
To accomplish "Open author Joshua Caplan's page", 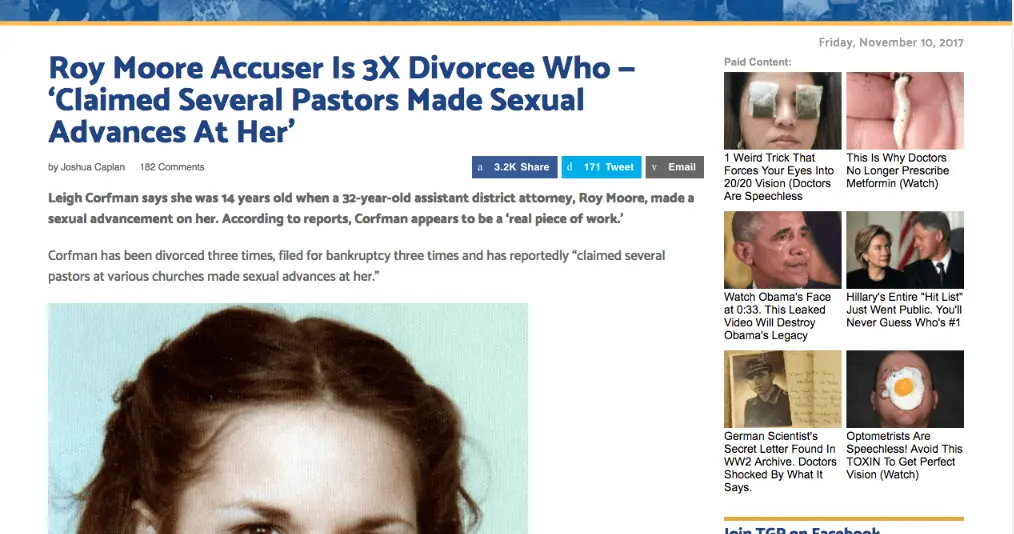I will [92, 167].
